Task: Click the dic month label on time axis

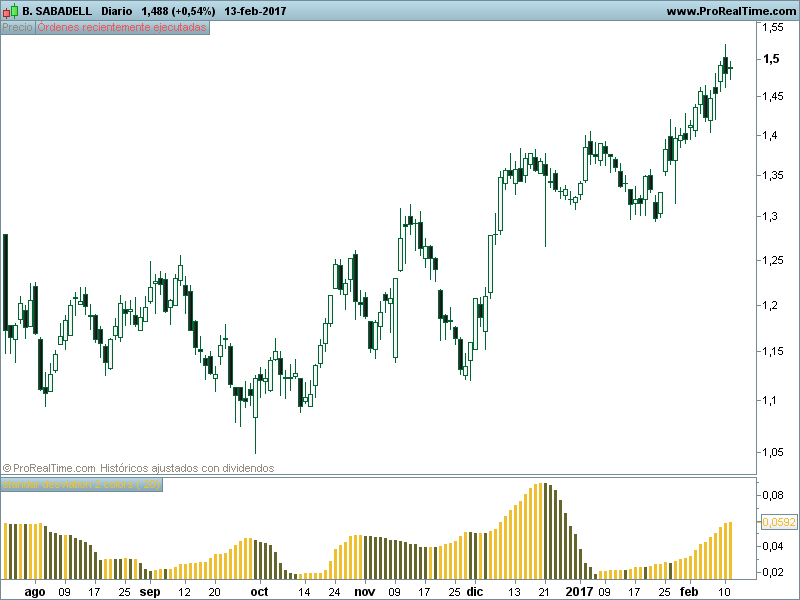Action: click(x=474, y=592)
